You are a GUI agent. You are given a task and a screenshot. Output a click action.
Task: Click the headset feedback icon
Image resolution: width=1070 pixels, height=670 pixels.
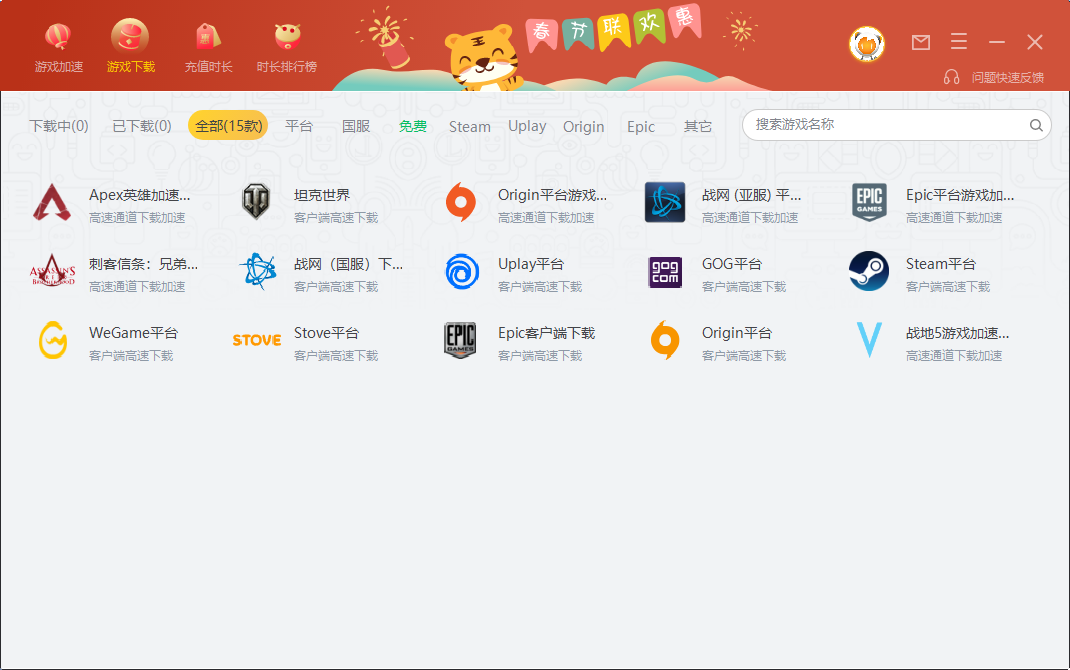click(x=951, y=77)
